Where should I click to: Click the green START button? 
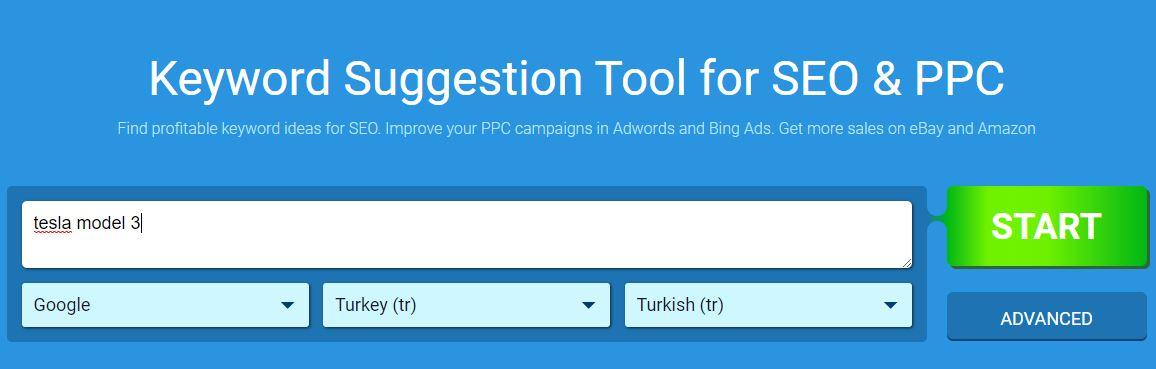point(1047,226)
